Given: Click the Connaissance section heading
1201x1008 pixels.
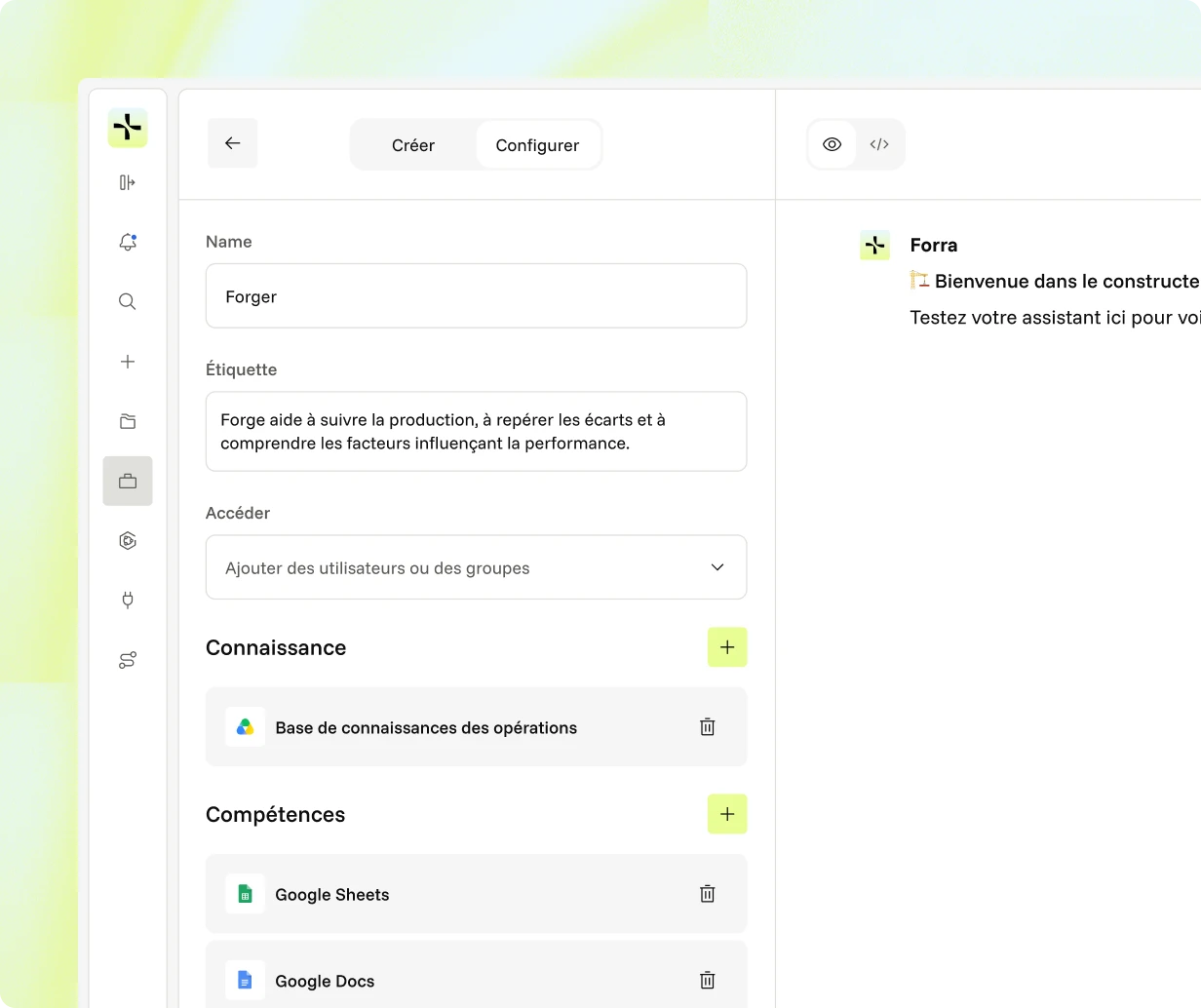Looking at the screenshot, I should (276, 648).
